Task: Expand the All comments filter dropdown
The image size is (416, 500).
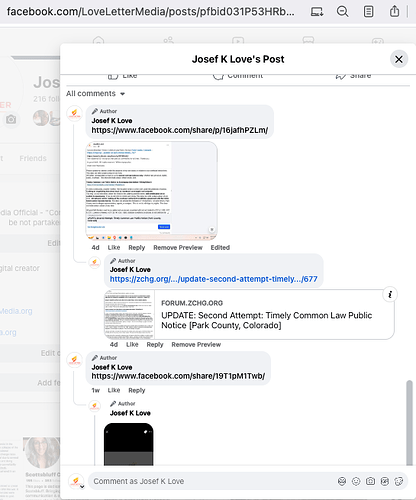Action: [x=95, y=94]
